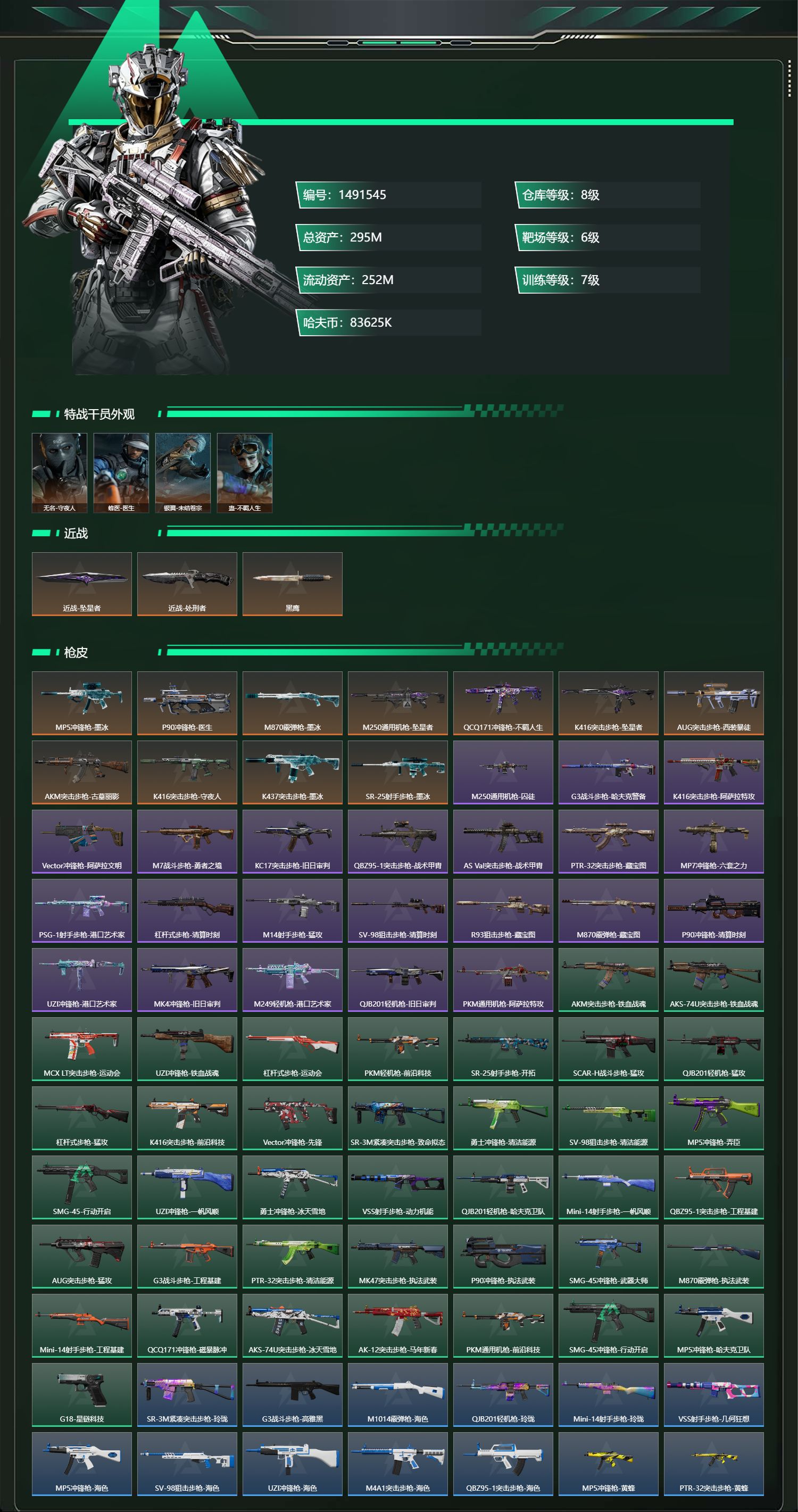Select the 无名-守夜人 operator skin portrait
Viewport: 798px width, 1512px height.
click(59, 472)
